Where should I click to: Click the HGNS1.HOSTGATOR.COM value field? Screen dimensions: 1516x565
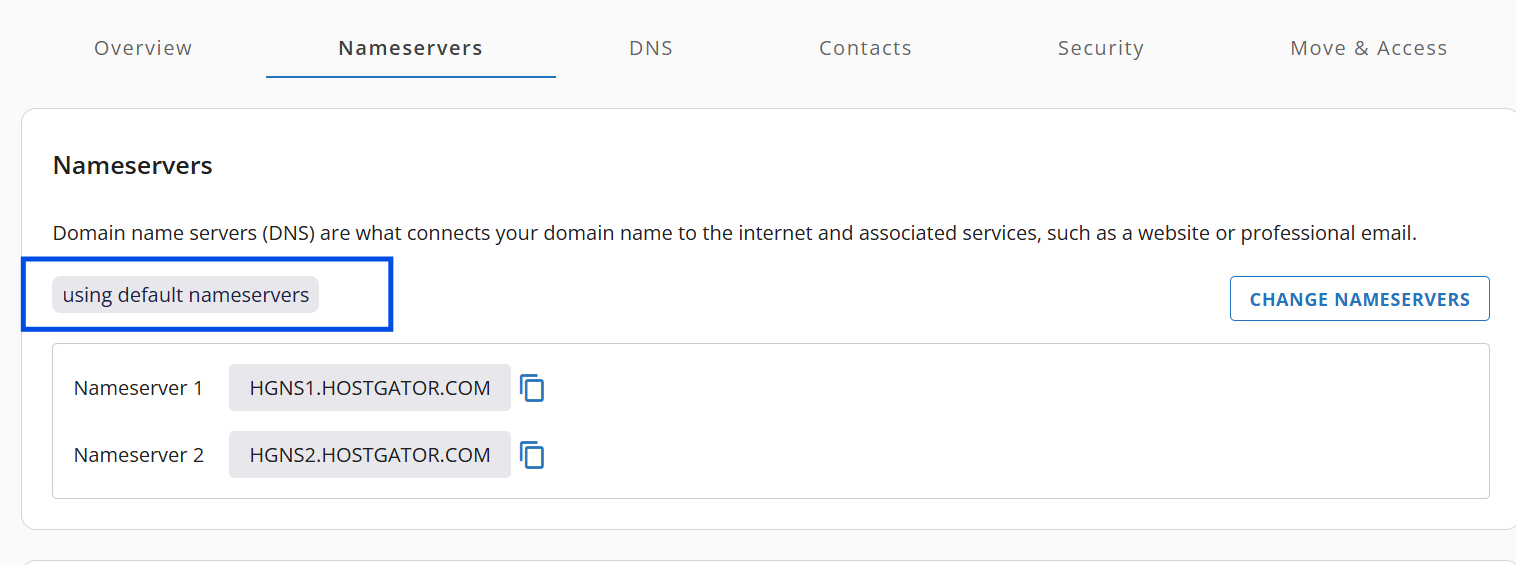(x=370, y=388)
